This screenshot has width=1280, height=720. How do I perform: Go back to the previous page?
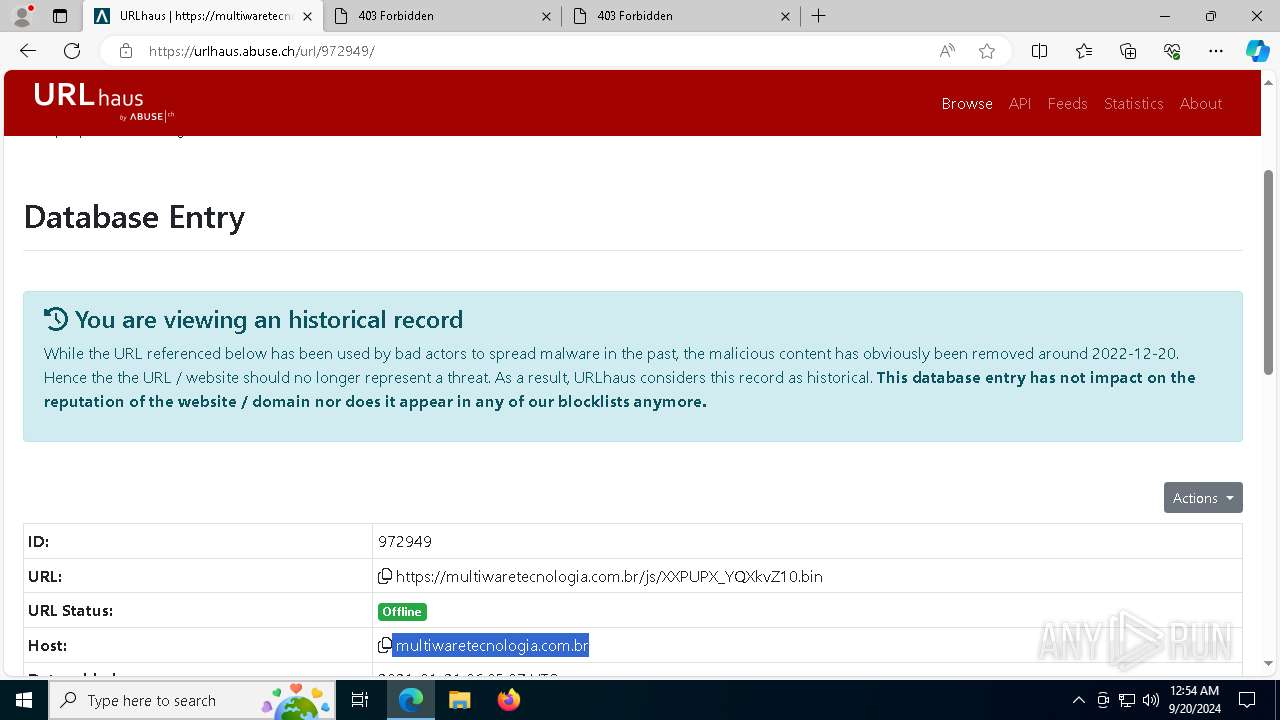(28, 51)
